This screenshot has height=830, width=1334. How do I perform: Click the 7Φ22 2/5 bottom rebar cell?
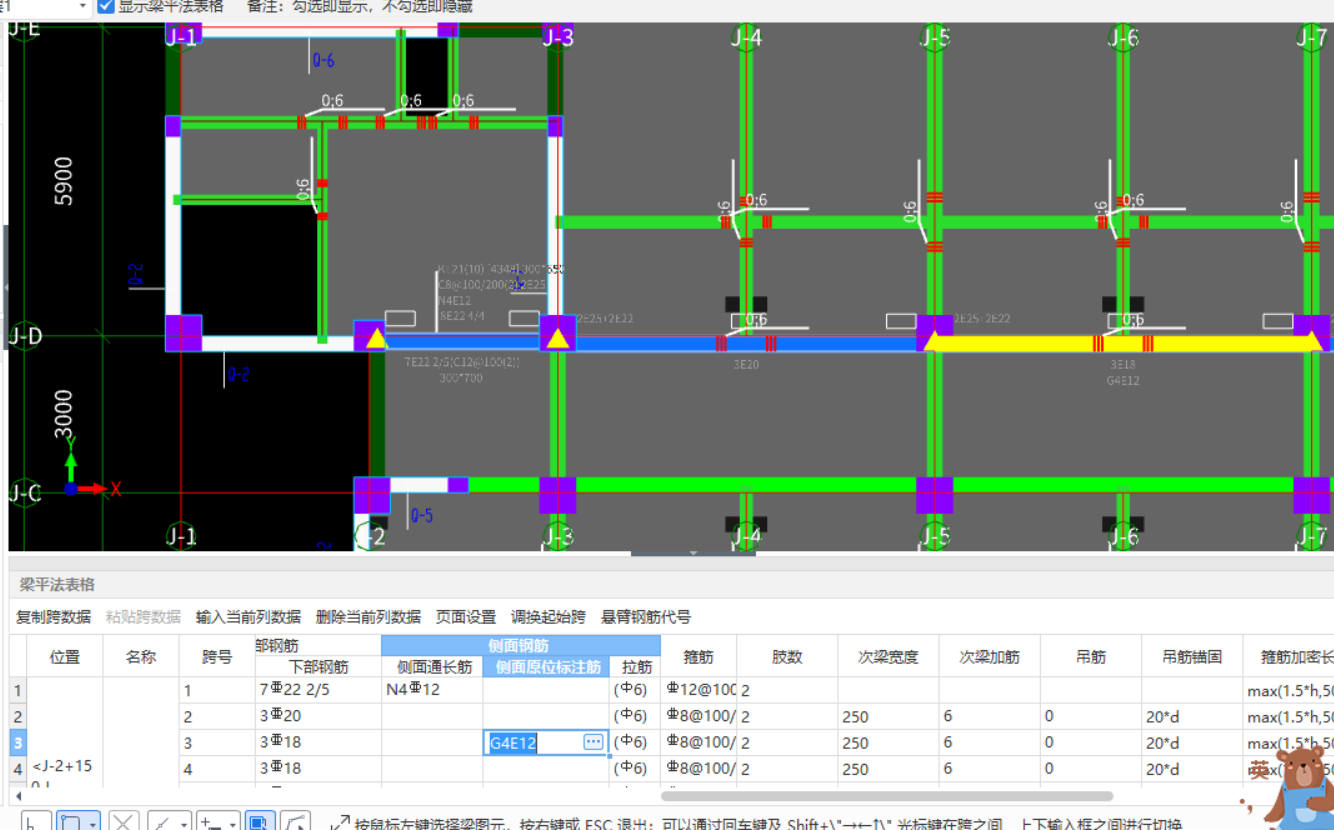click(318, 690)
